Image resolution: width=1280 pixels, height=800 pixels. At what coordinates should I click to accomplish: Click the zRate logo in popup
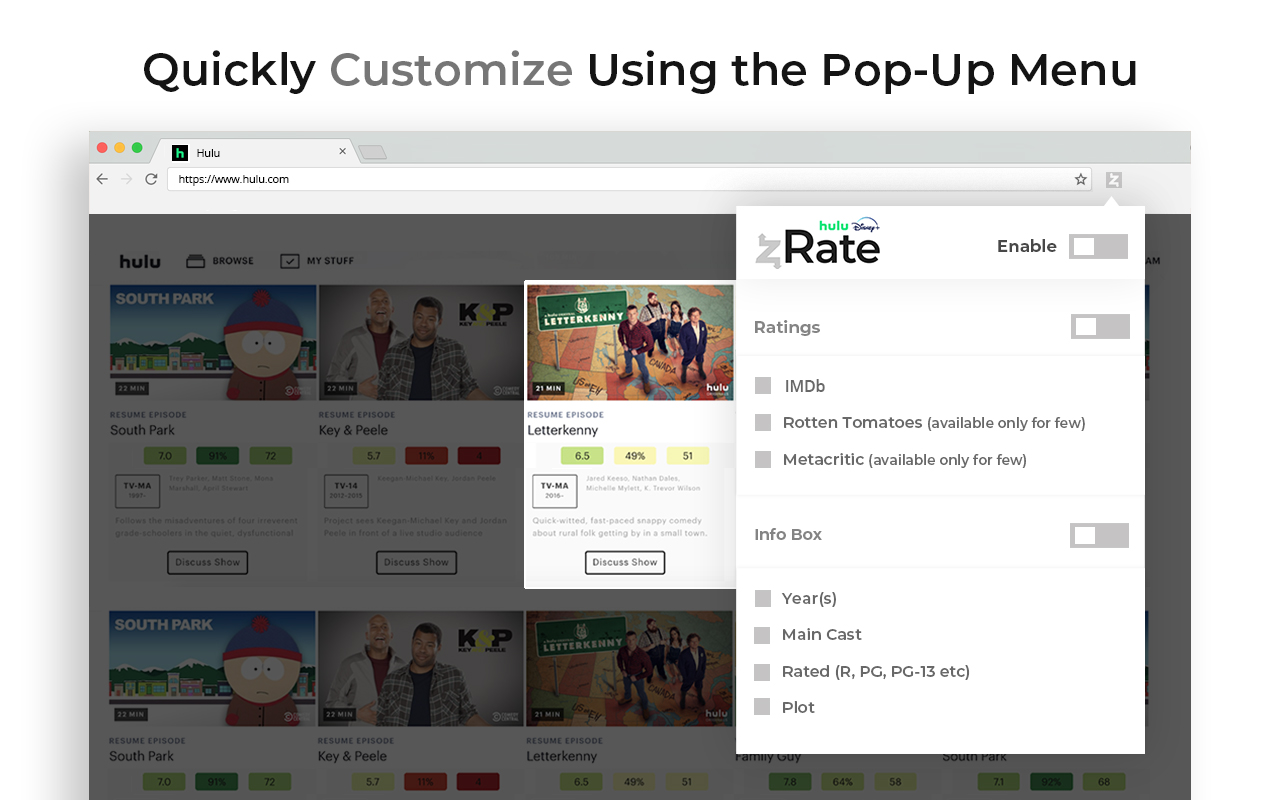coord(817,244)
